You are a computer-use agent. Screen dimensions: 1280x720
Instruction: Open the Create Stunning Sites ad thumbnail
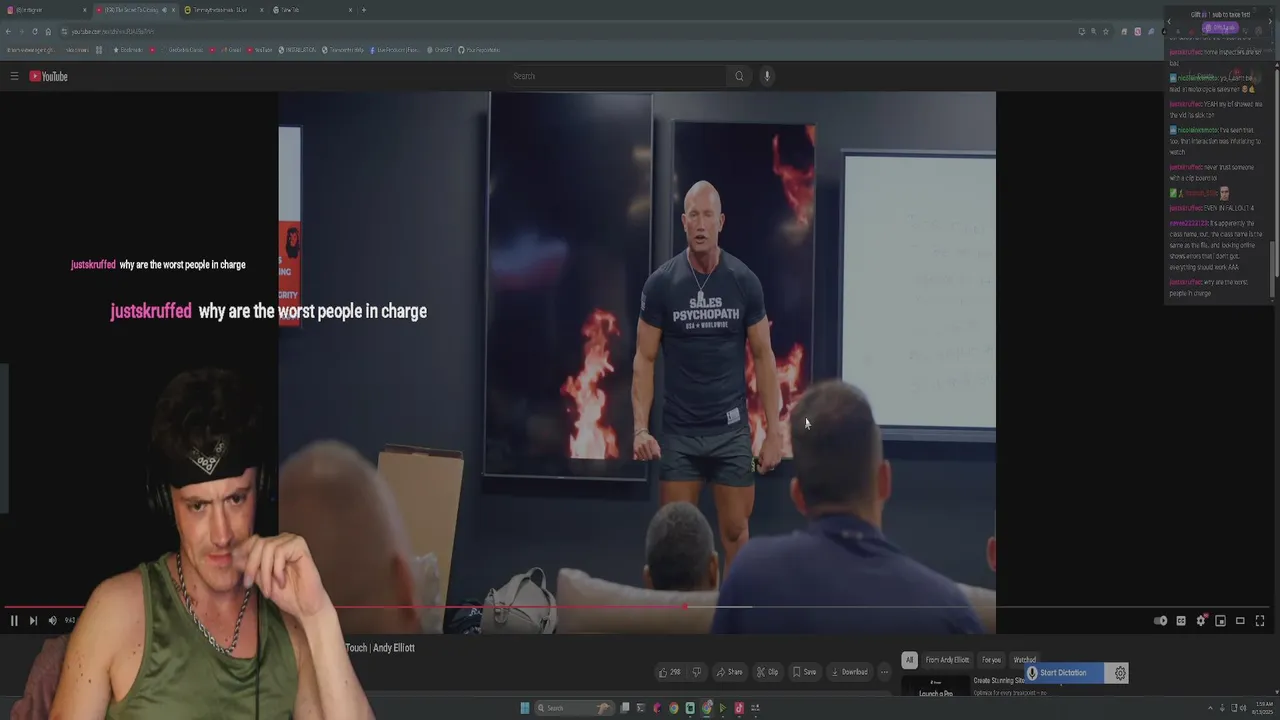pyautogui.click(x=936, y=687)
